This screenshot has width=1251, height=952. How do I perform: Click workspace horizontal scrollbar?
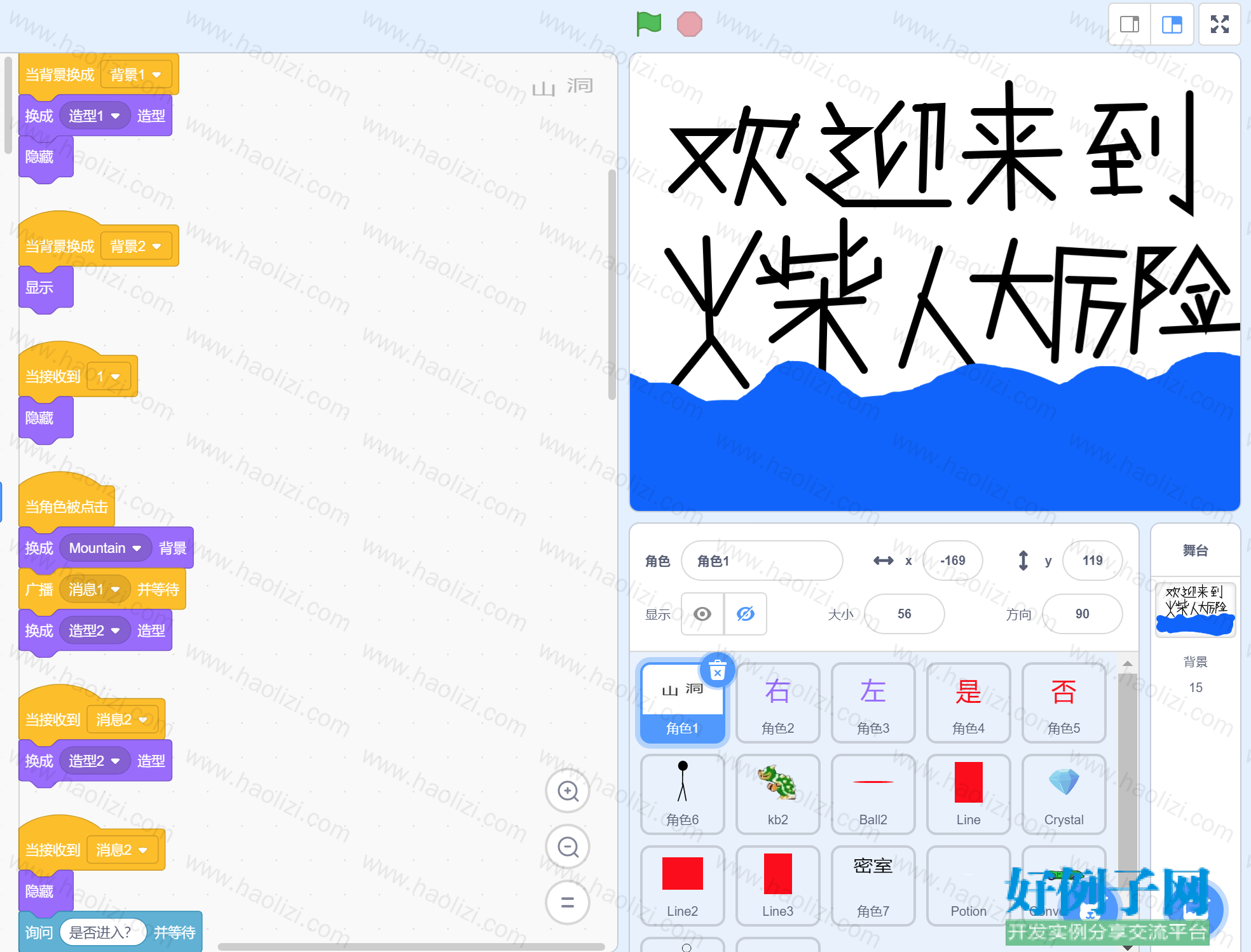point(411,947)
